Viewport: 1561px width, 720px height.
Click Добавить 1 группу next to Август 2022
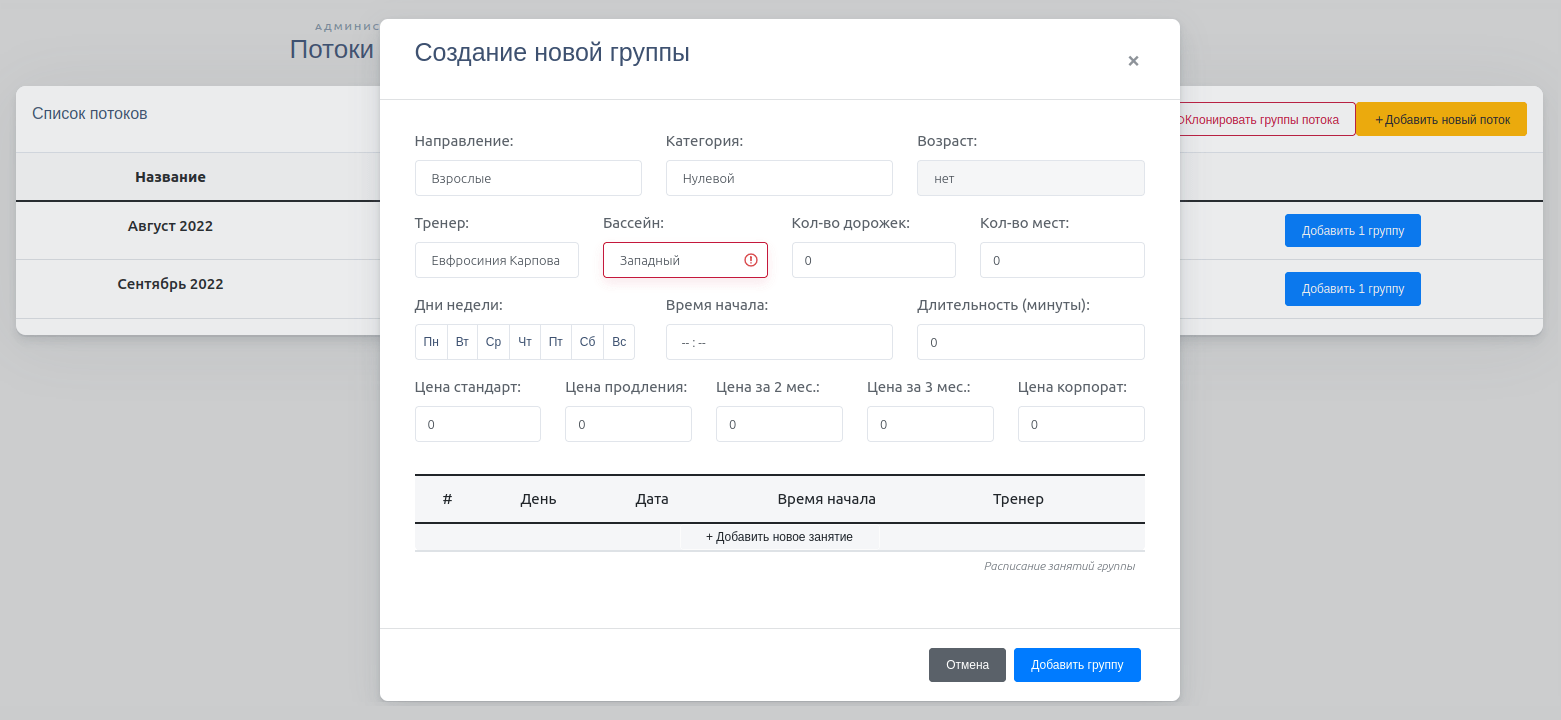tap(1352, 230)
